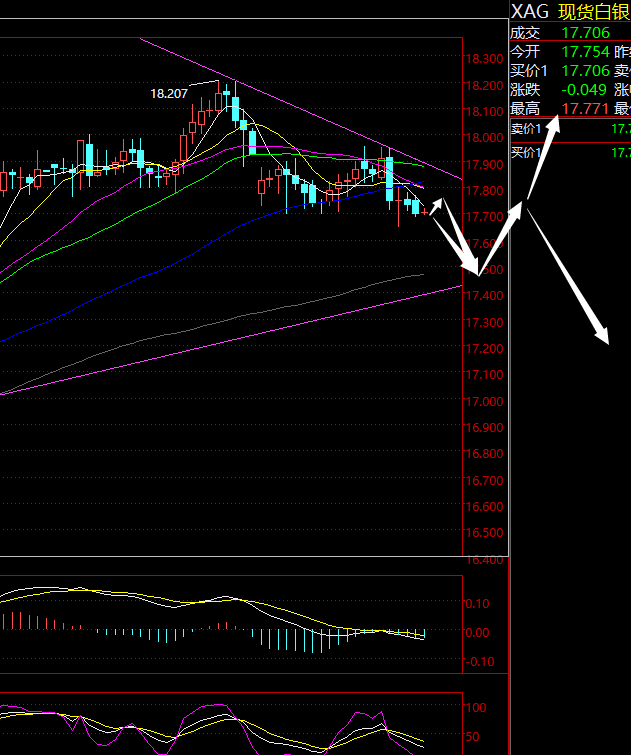Click the 50 label on oscillator axis
The image size is (631, 755).
coord(472,736)
